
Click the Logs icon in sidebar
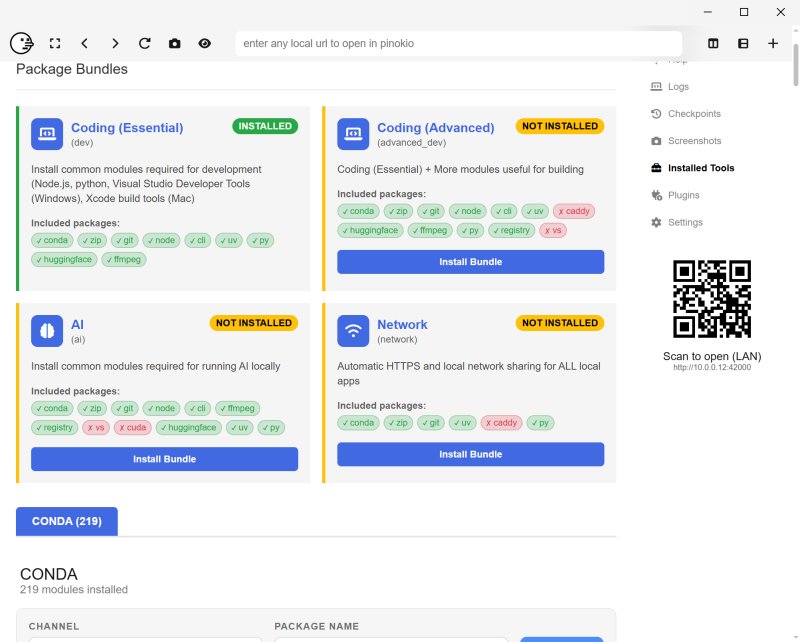(656, 87)
